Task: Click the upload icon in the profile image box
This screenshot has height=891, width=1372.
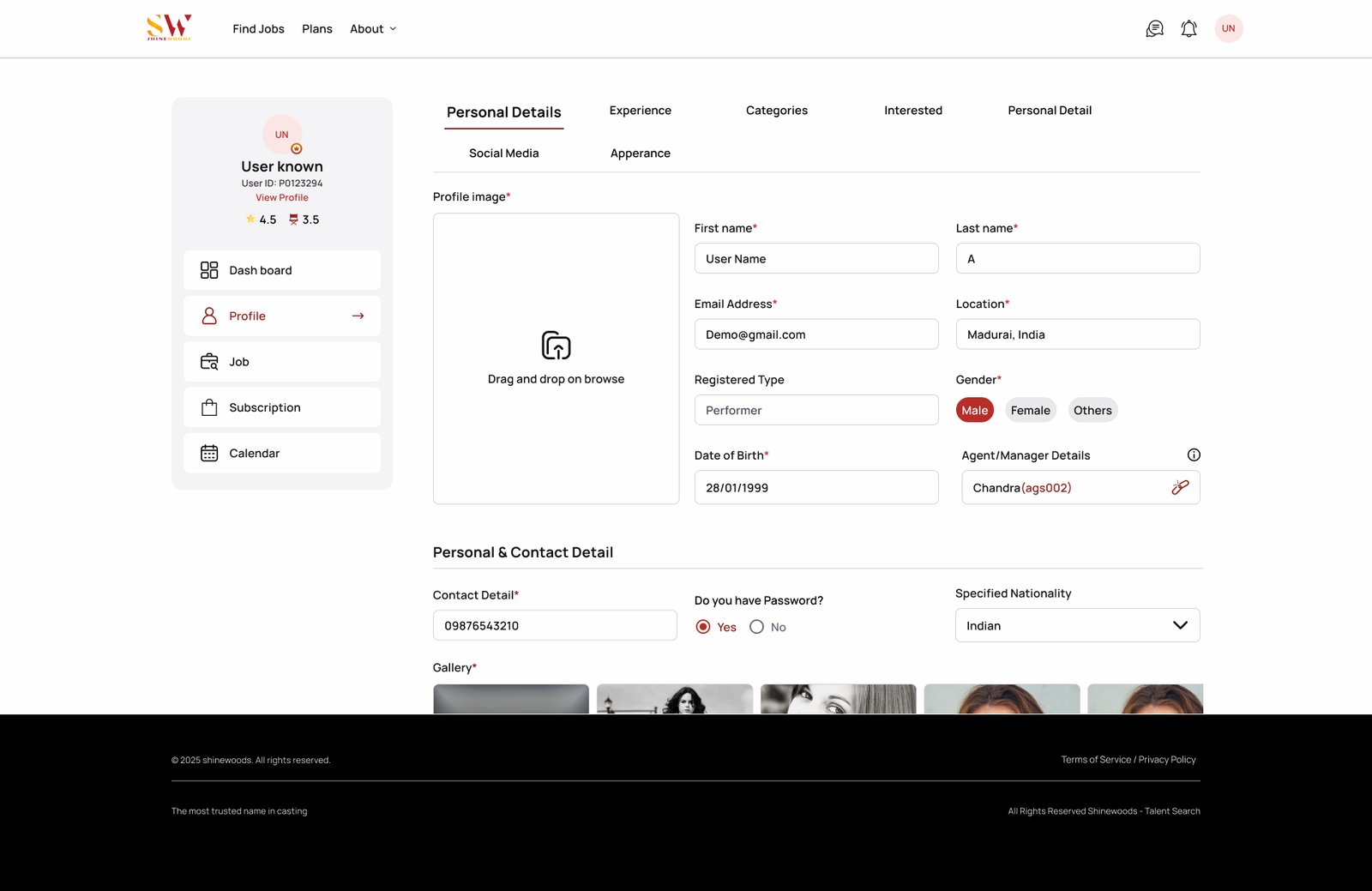Action: [556, 346]
